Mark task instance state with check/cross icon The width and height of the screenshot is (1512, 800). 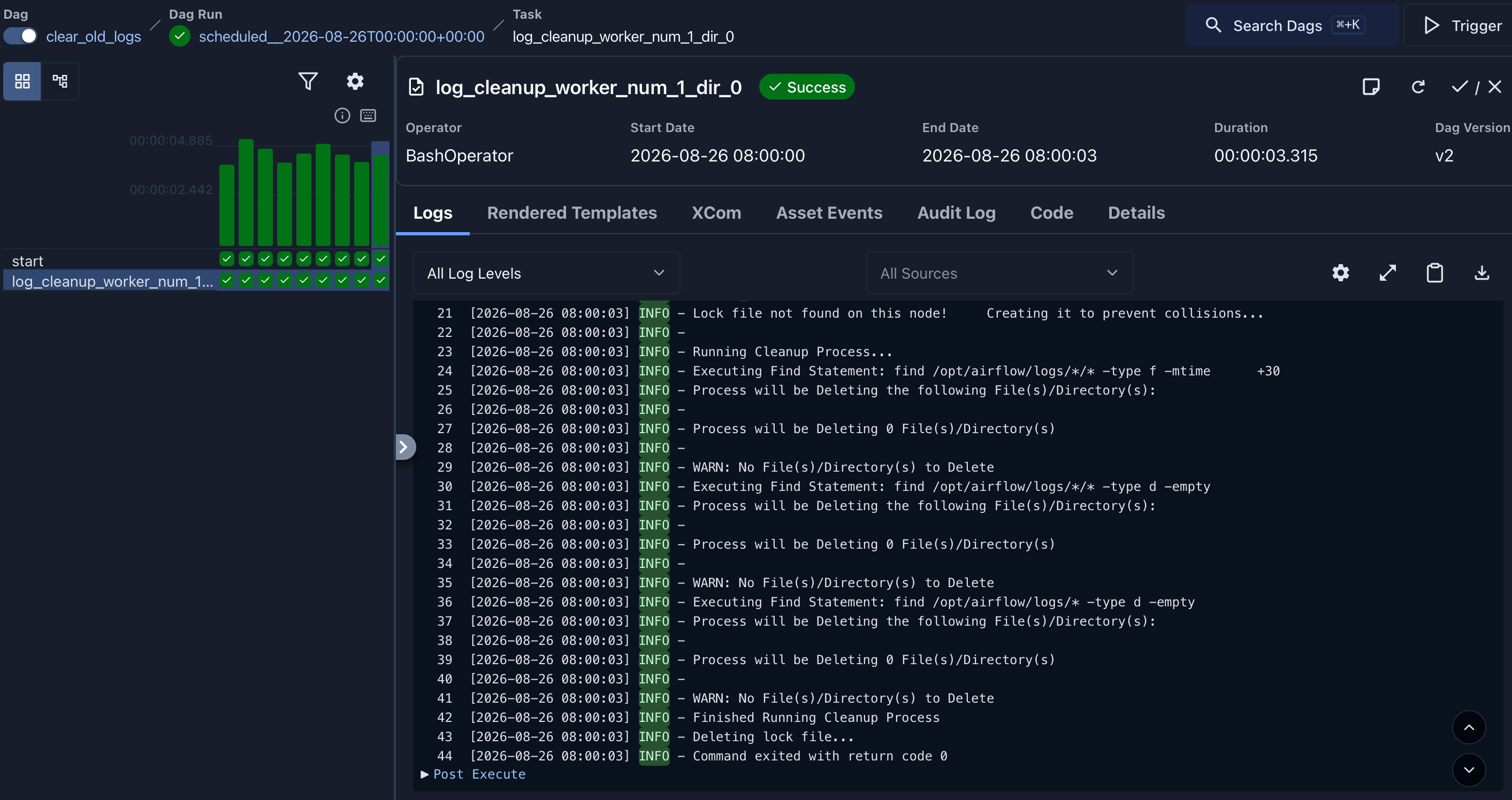(x=1476, y=87)
